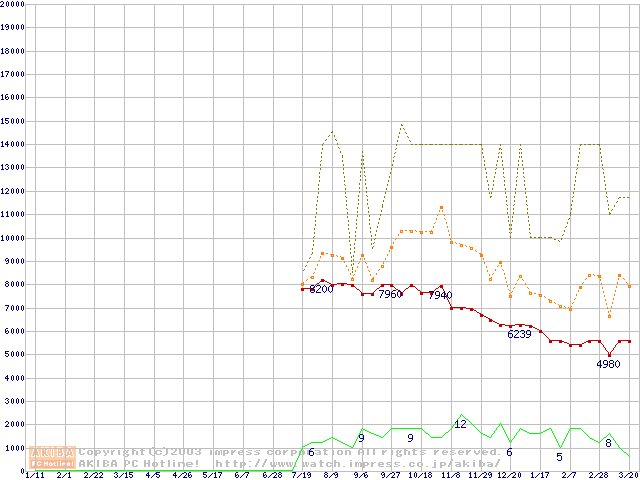Image resolution: width=640 pixels, height=480 pixels.
Task: Click the 7/19 date on x-axis
Action: 301,475
